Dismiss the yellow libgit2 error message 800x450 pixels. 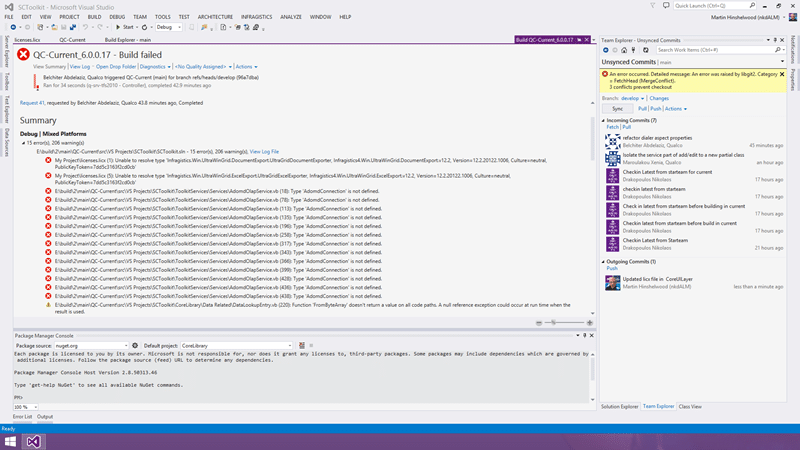782,74
